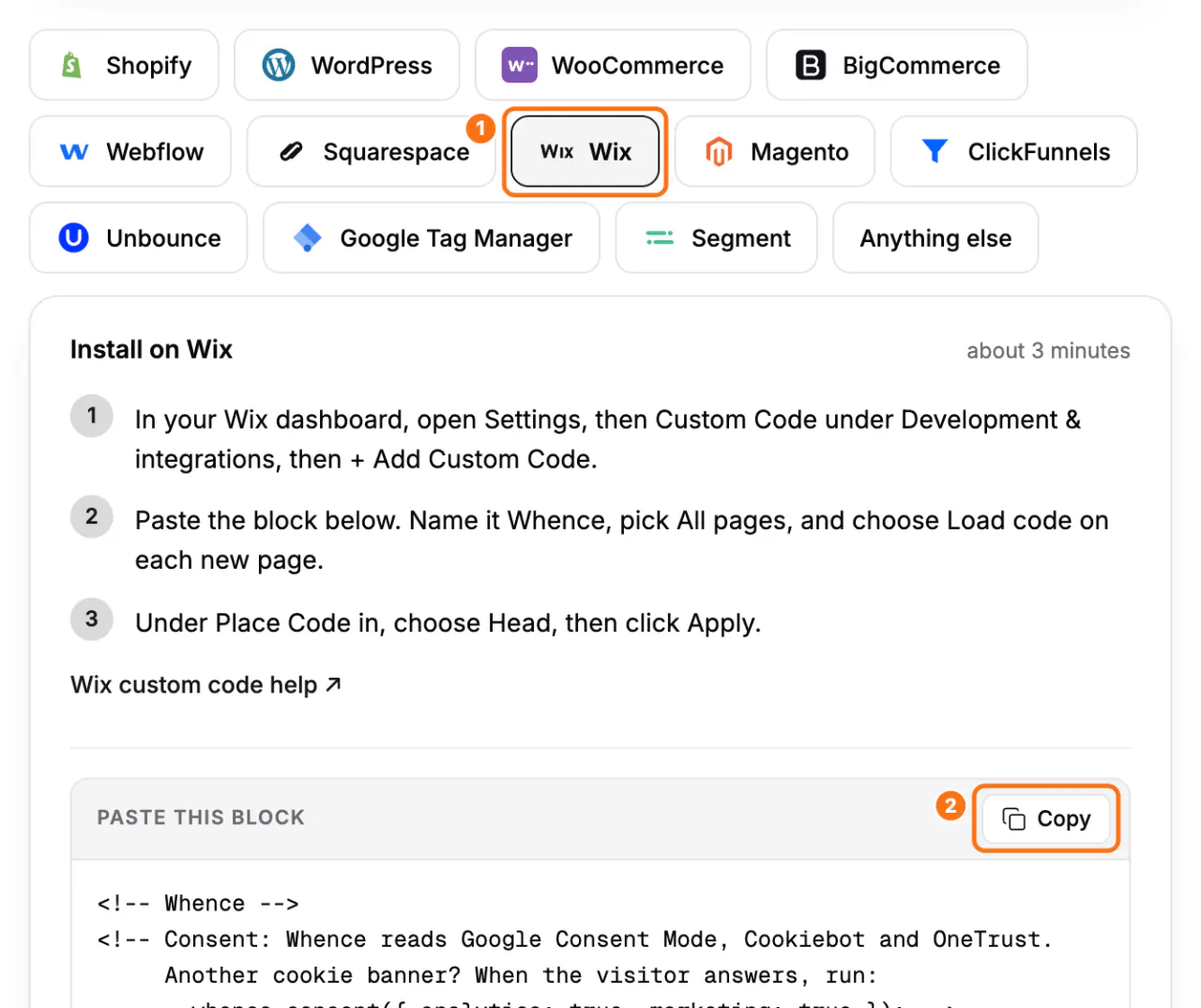Choose the Segment platform button
This screenshot has height=1008, width=1201.
coord(717,237)
